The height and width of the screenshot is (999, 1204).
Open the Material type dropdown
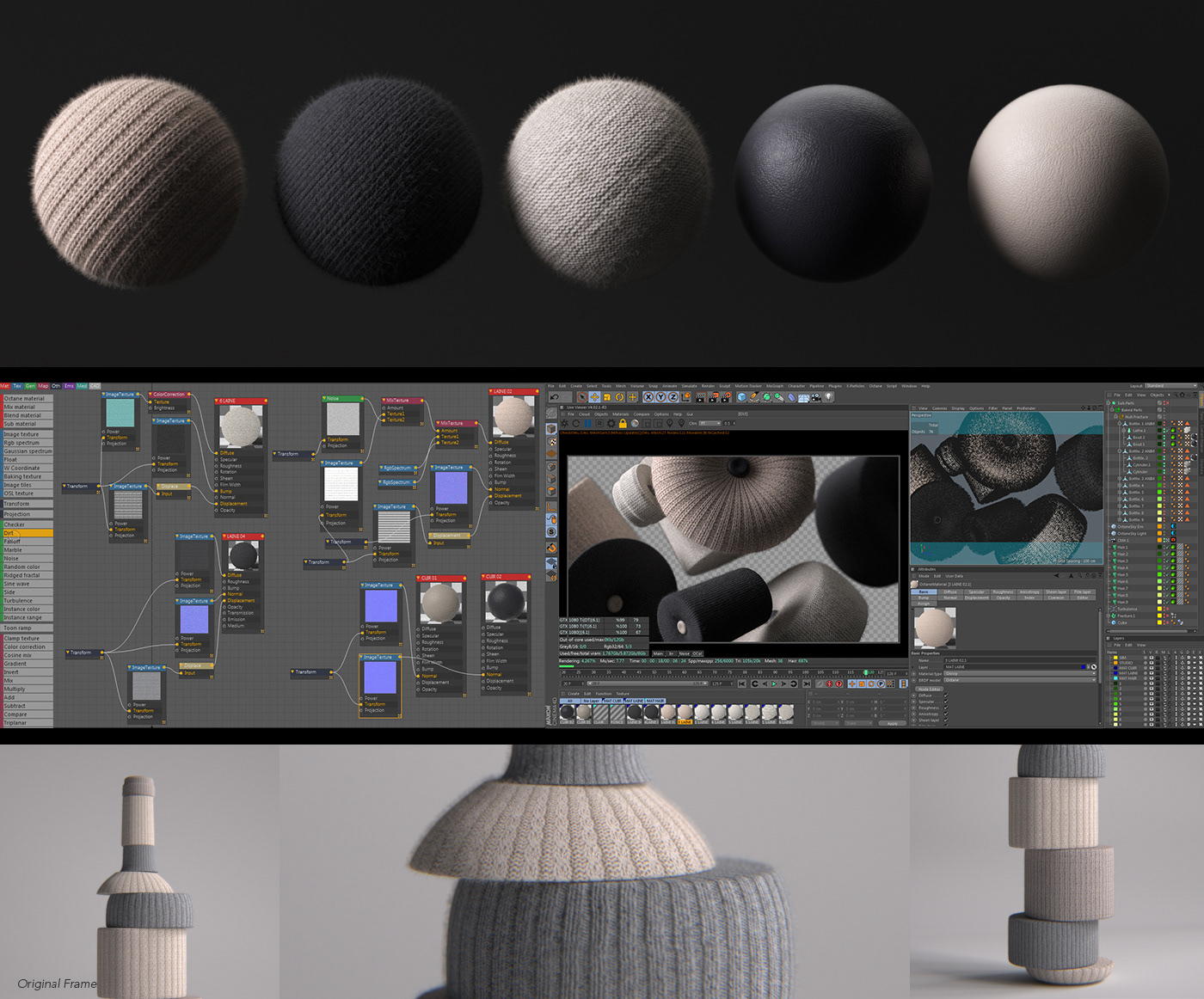click(1020, 673)
